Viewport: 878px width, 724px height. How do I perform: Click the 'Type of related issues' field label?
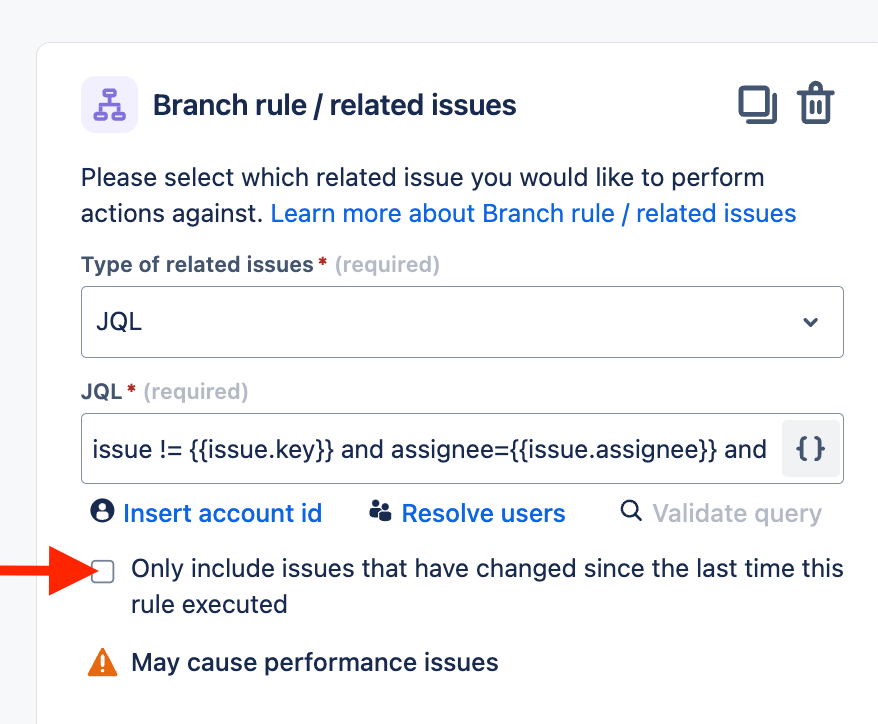pos(197,264)
